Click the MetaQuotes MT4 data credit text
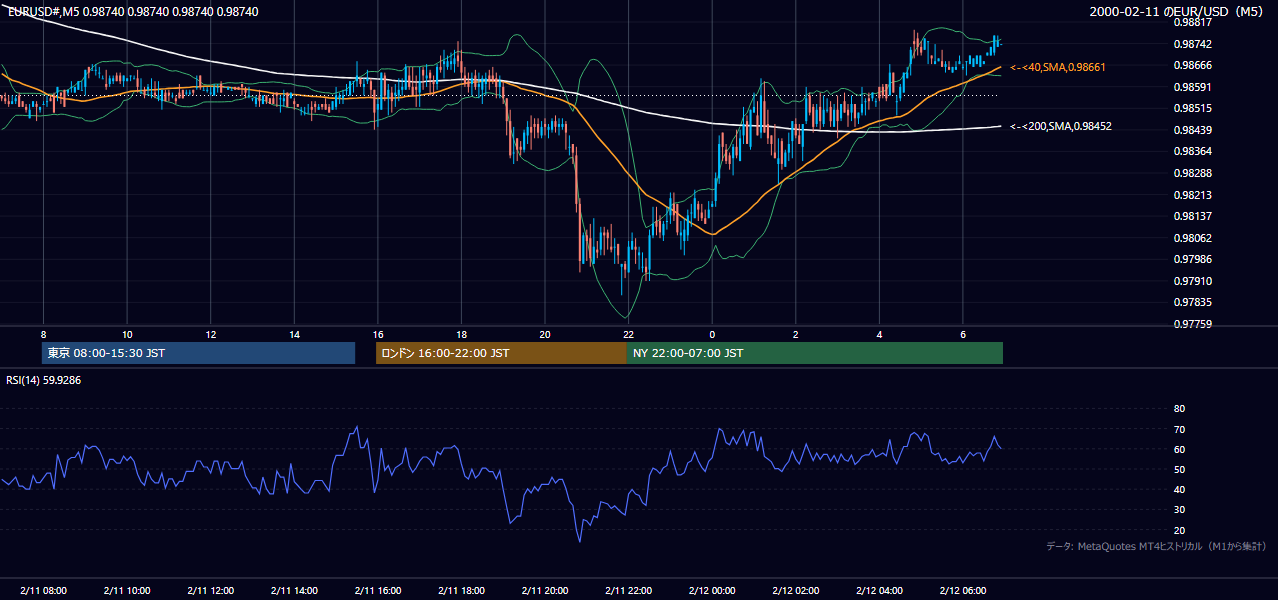This screenshot has height=600, width=1278. (1156, 546)
